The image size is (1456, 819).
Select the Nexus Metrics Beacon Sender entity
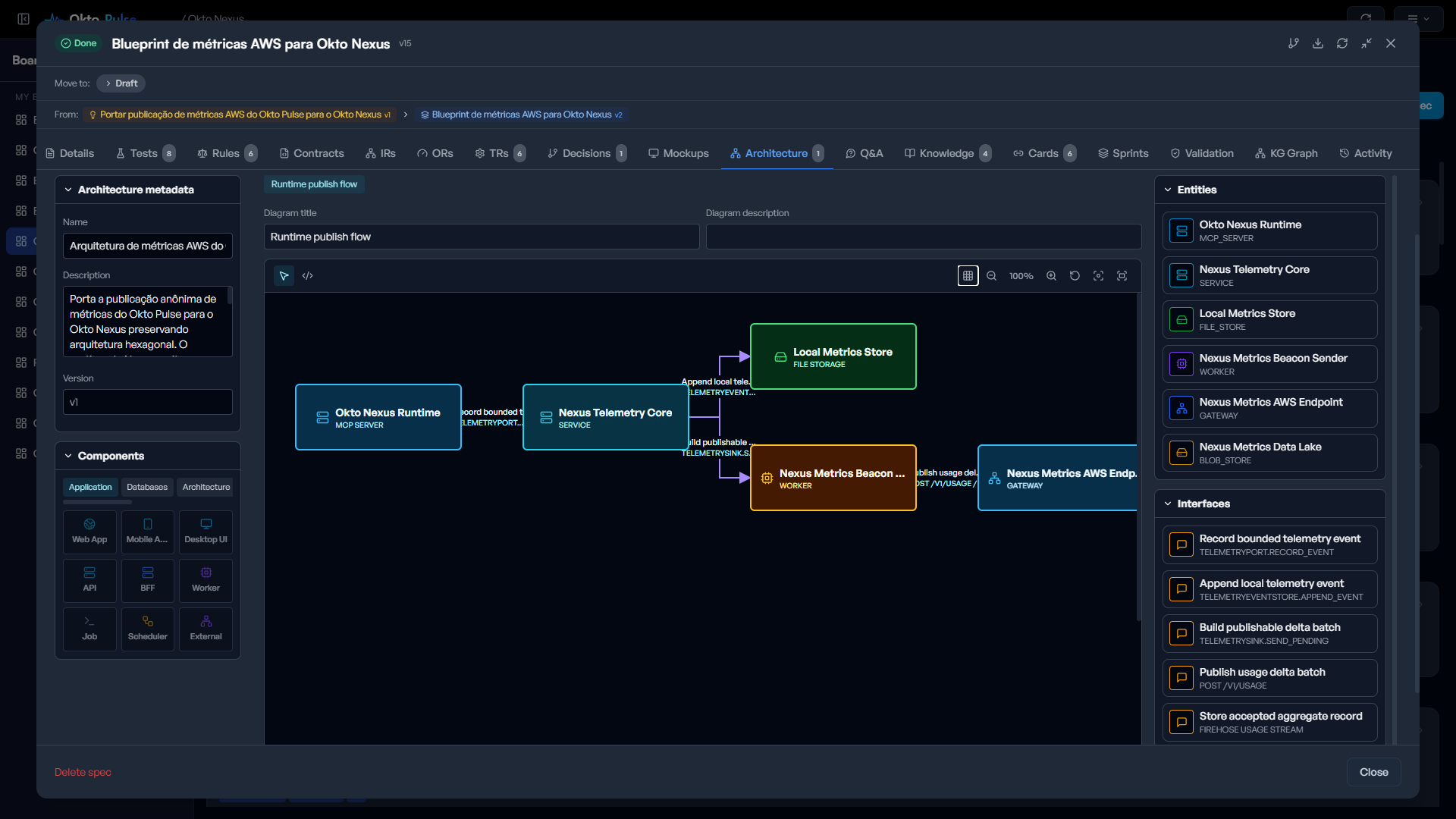click(1269, 364)
